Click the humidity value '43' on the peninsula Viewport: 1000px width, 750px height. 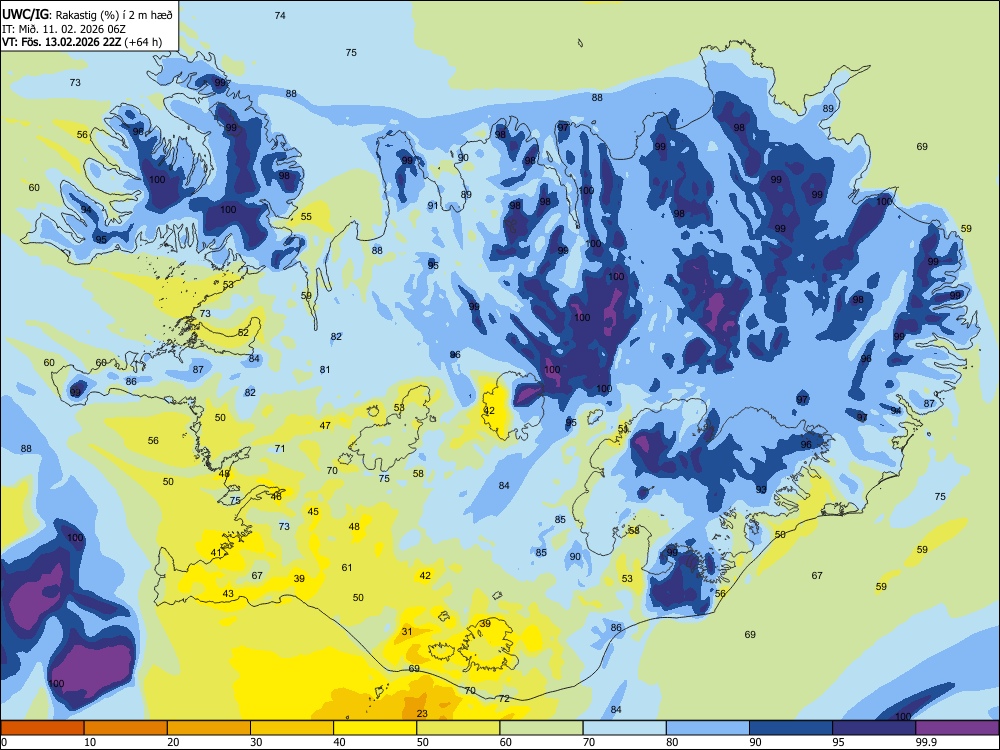point(228,593)
